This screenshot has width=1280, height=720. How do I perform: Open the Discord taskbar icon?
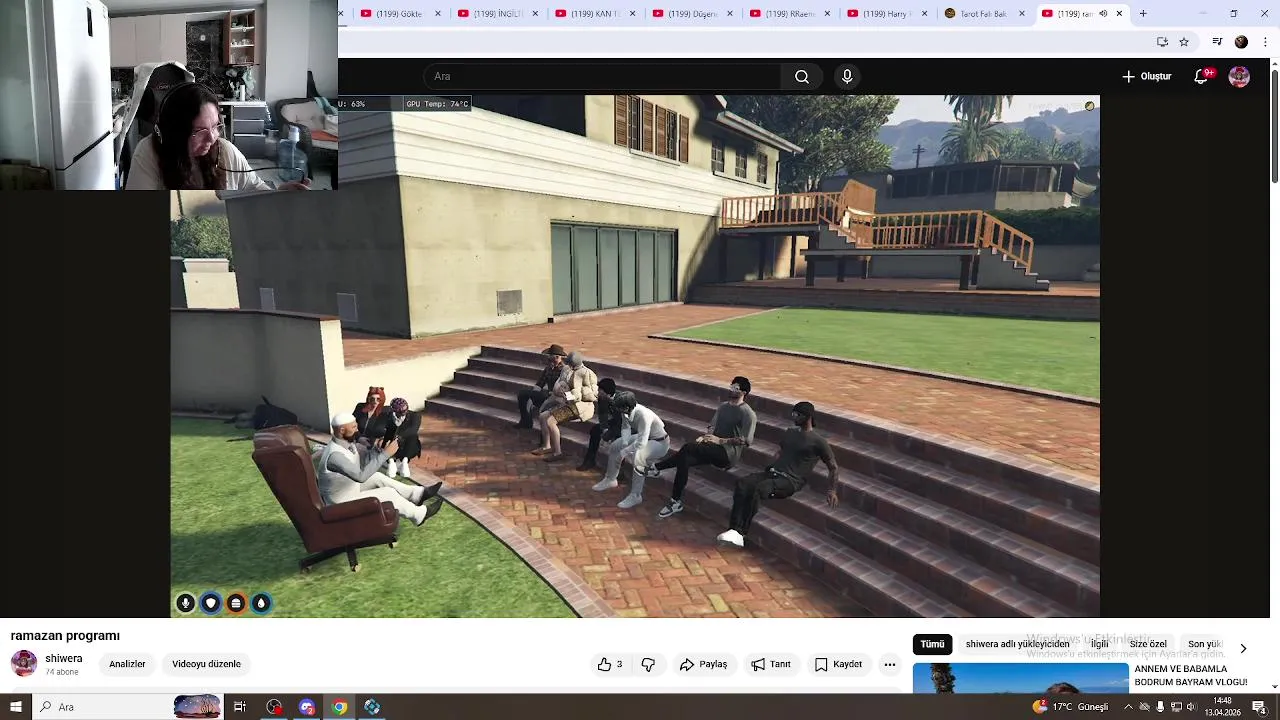coord(307,707)
